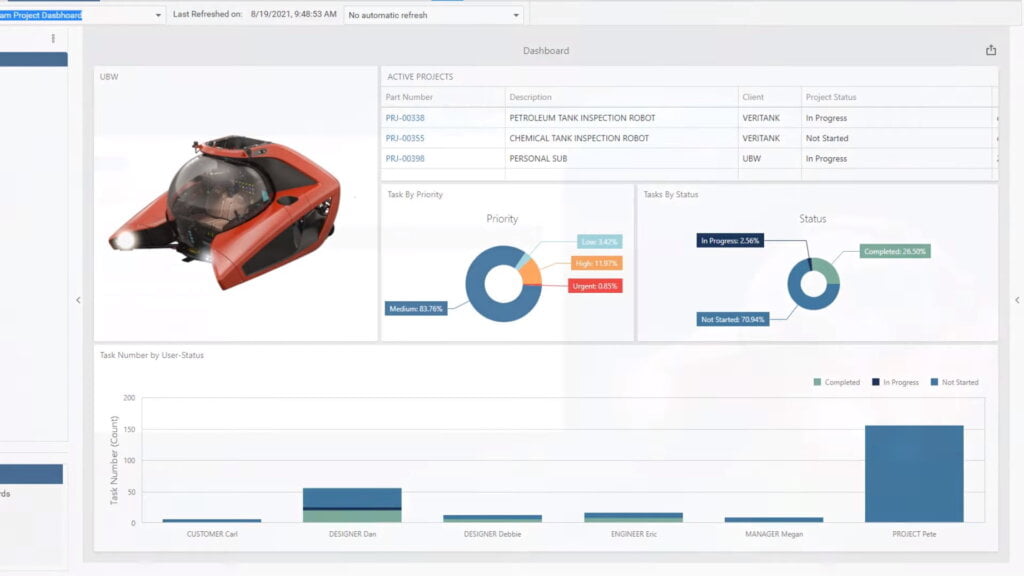Screen dimensions: 1024x576
Task: Sort by the 'Project Status' column header
Action: pyautogui.click(x=830, y=96)
